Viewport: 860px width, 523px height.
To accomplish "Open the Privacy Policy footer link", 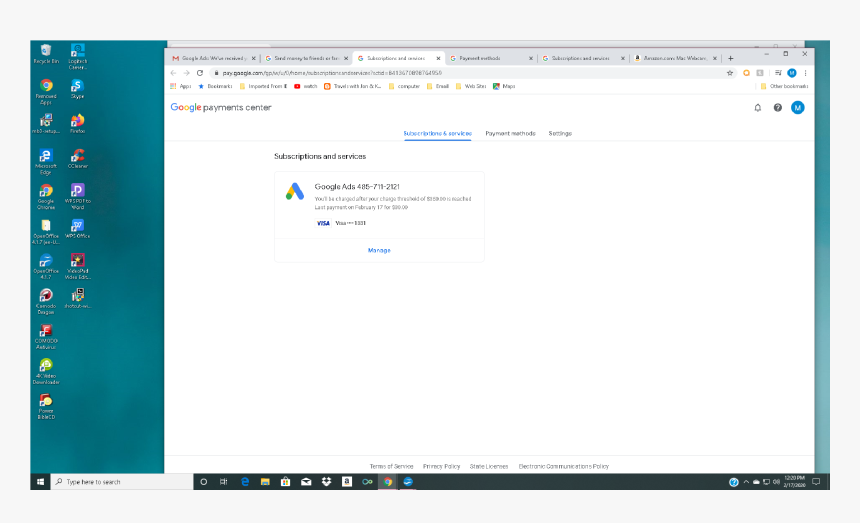I will (442, 467).
